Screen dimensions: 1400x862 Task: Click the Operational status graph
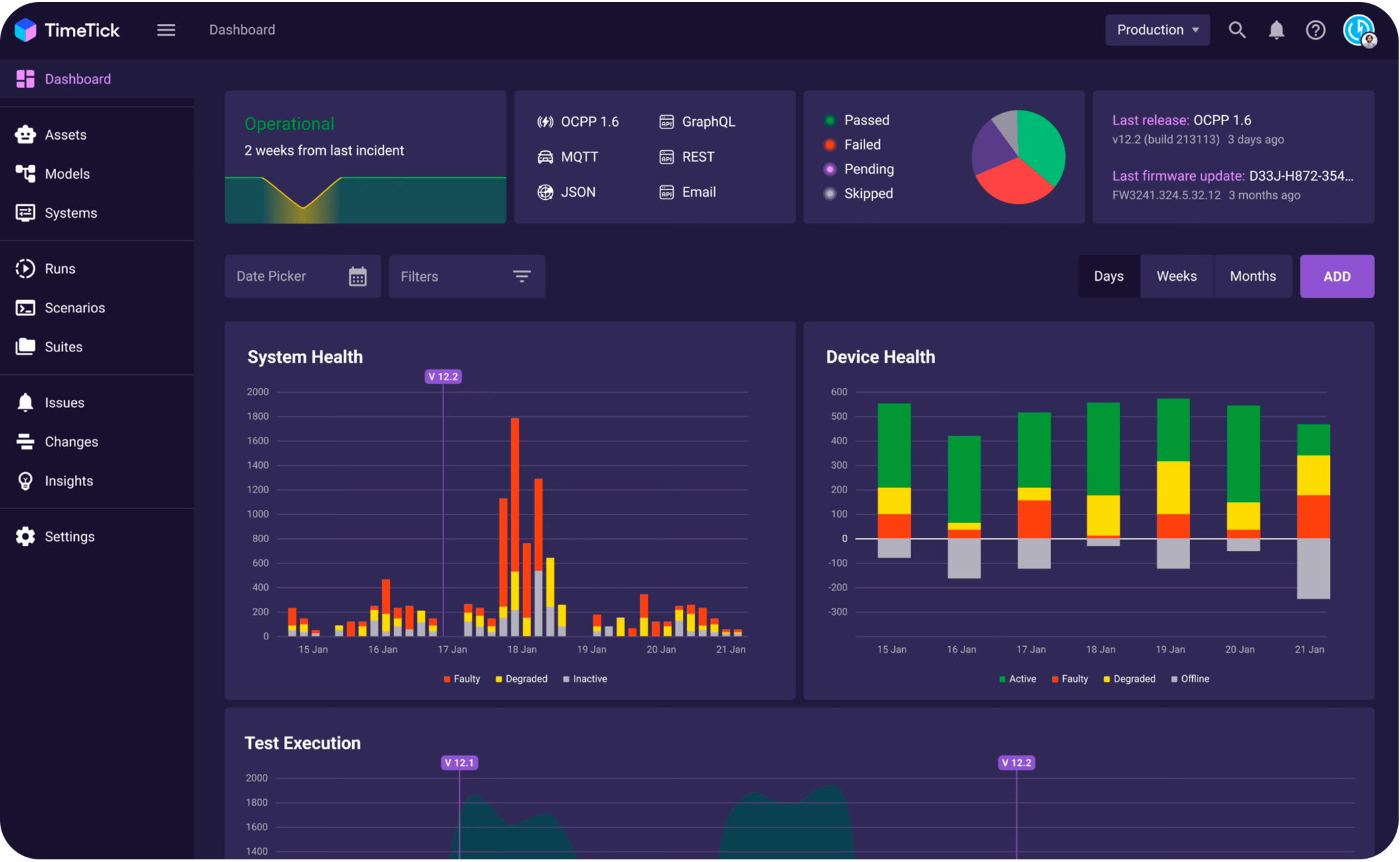click(x=365, y=199)
